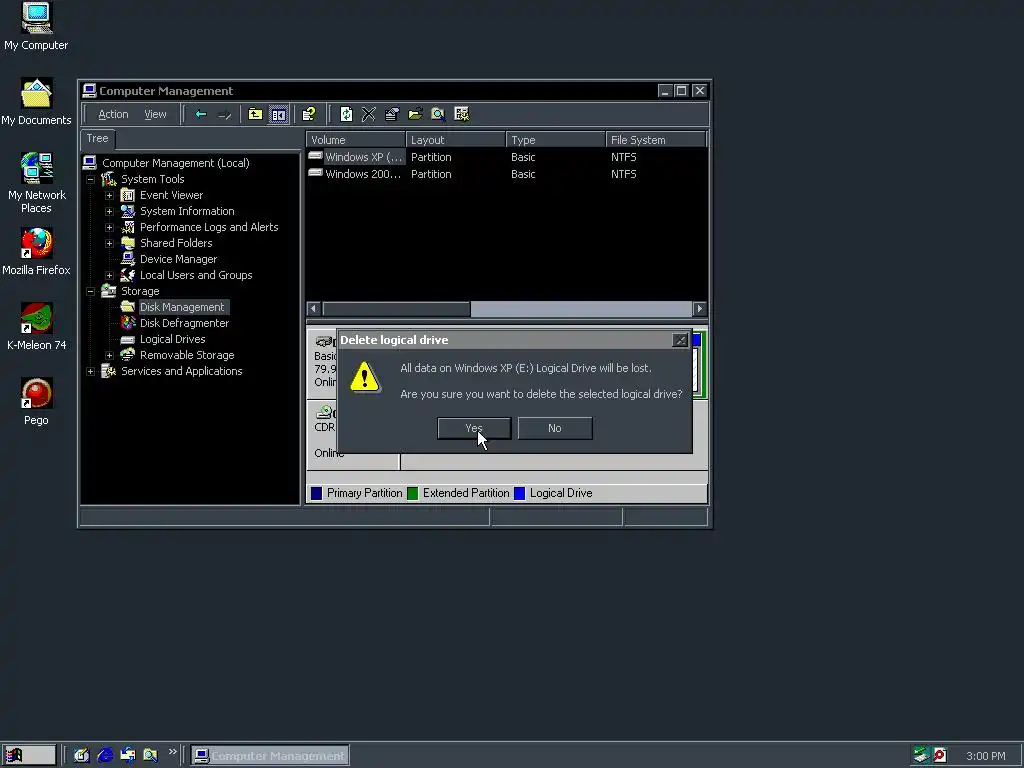
Task: Open the Help icon in the toolbar
Action: pos(309,114)
